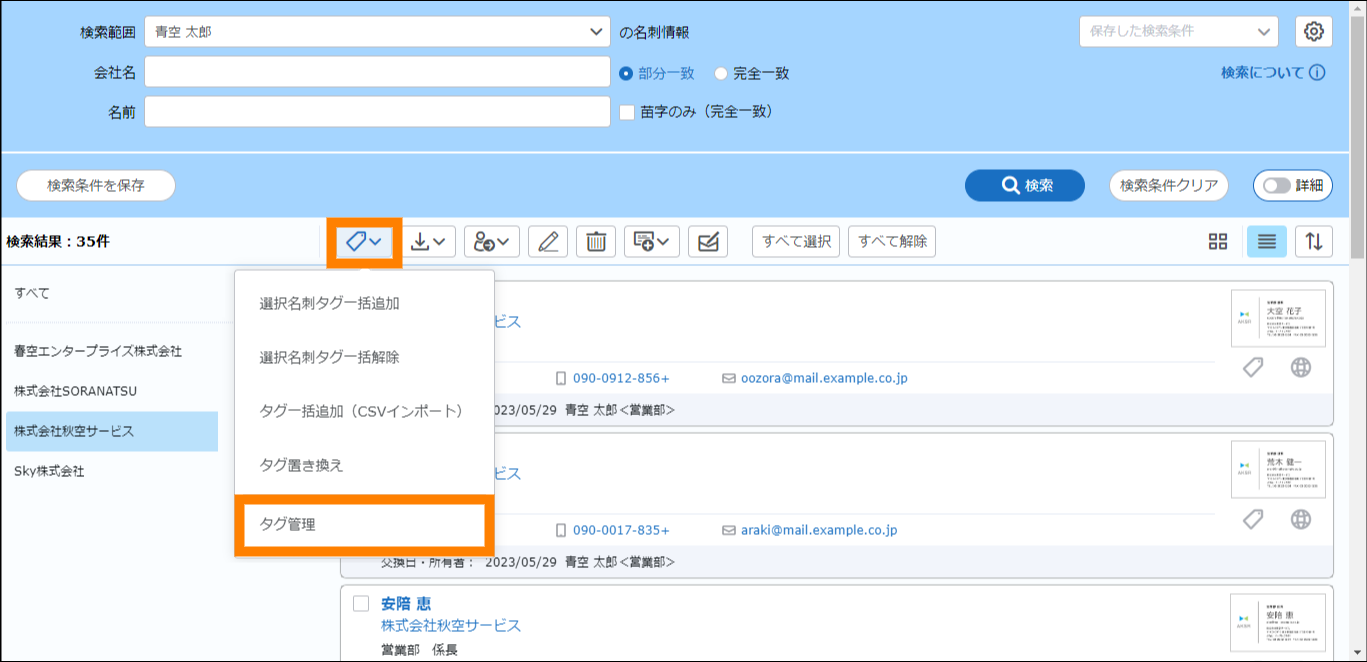Expand 検索範囲 dropdown showing 青空 太郎

click(x=377, y=32)
